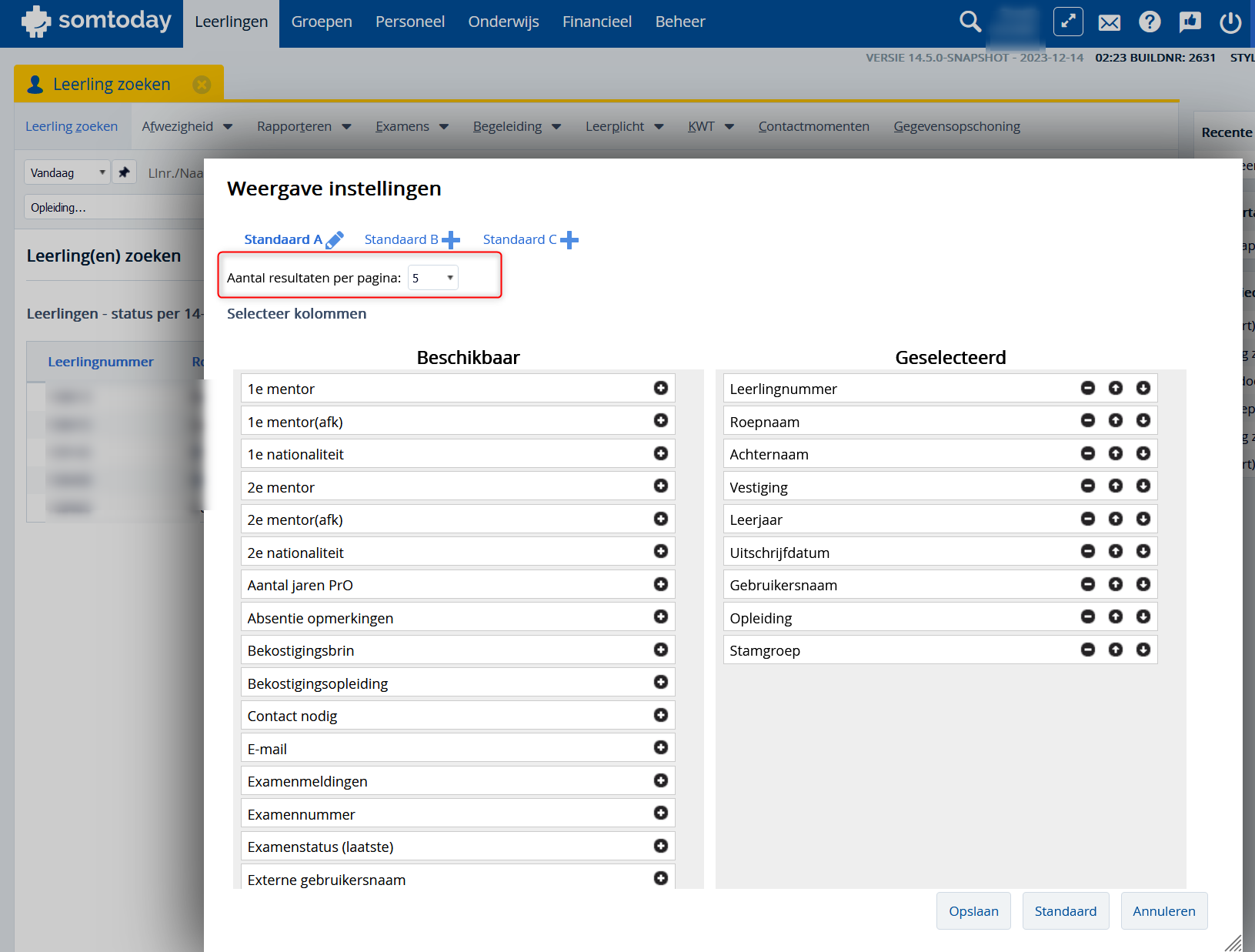Open Aantal resultaten per pagina dropdown
Screen dimensions: 1255x952
click(x=433, y=278)
